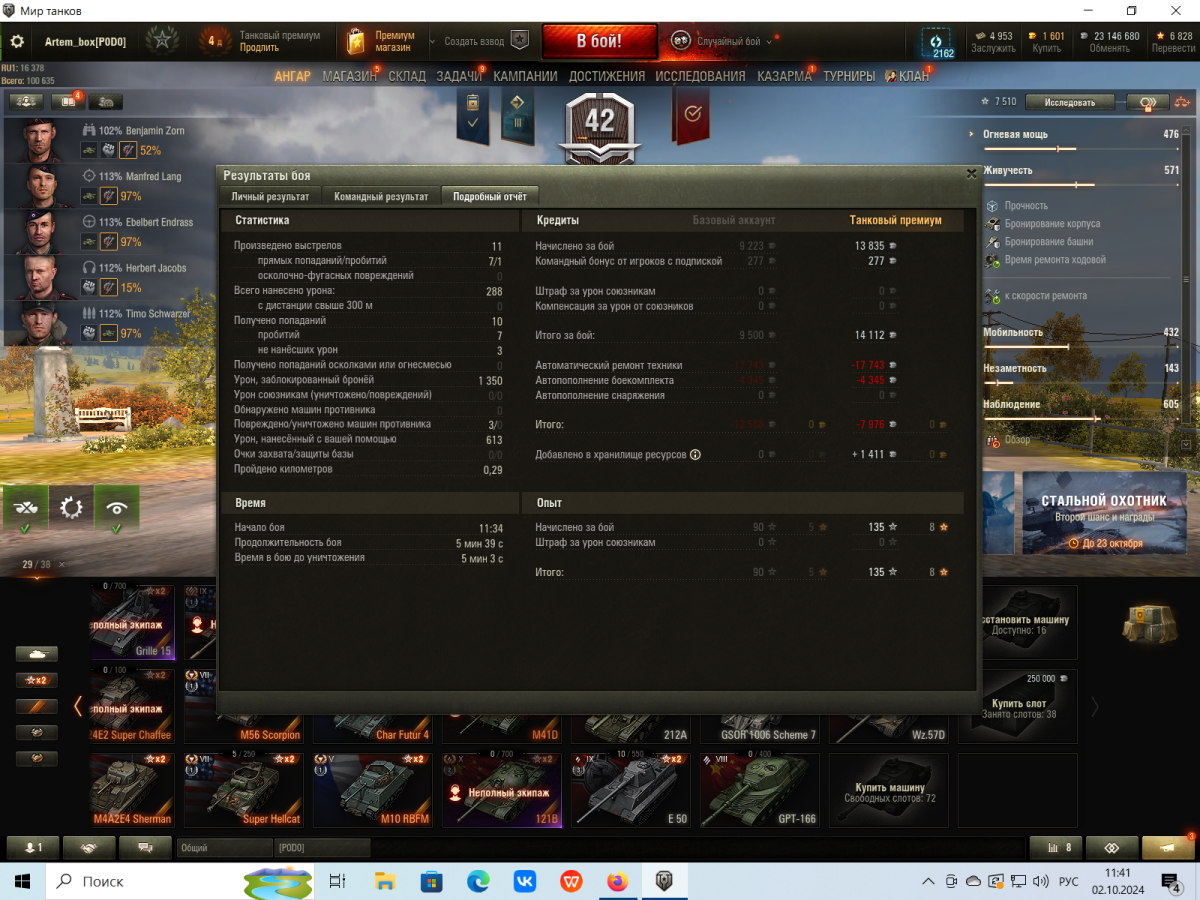
Task: Click the gear equipment slot
Action: click(x=71, y=507)
